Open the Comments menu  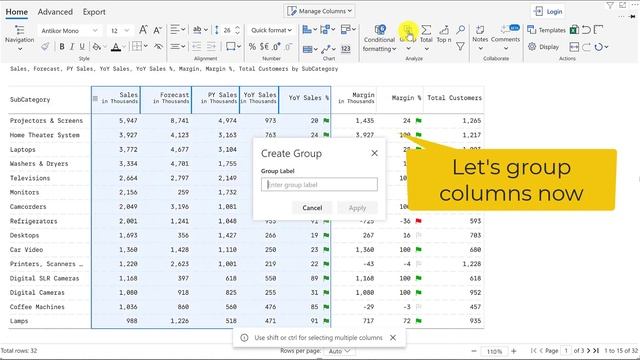505,38
